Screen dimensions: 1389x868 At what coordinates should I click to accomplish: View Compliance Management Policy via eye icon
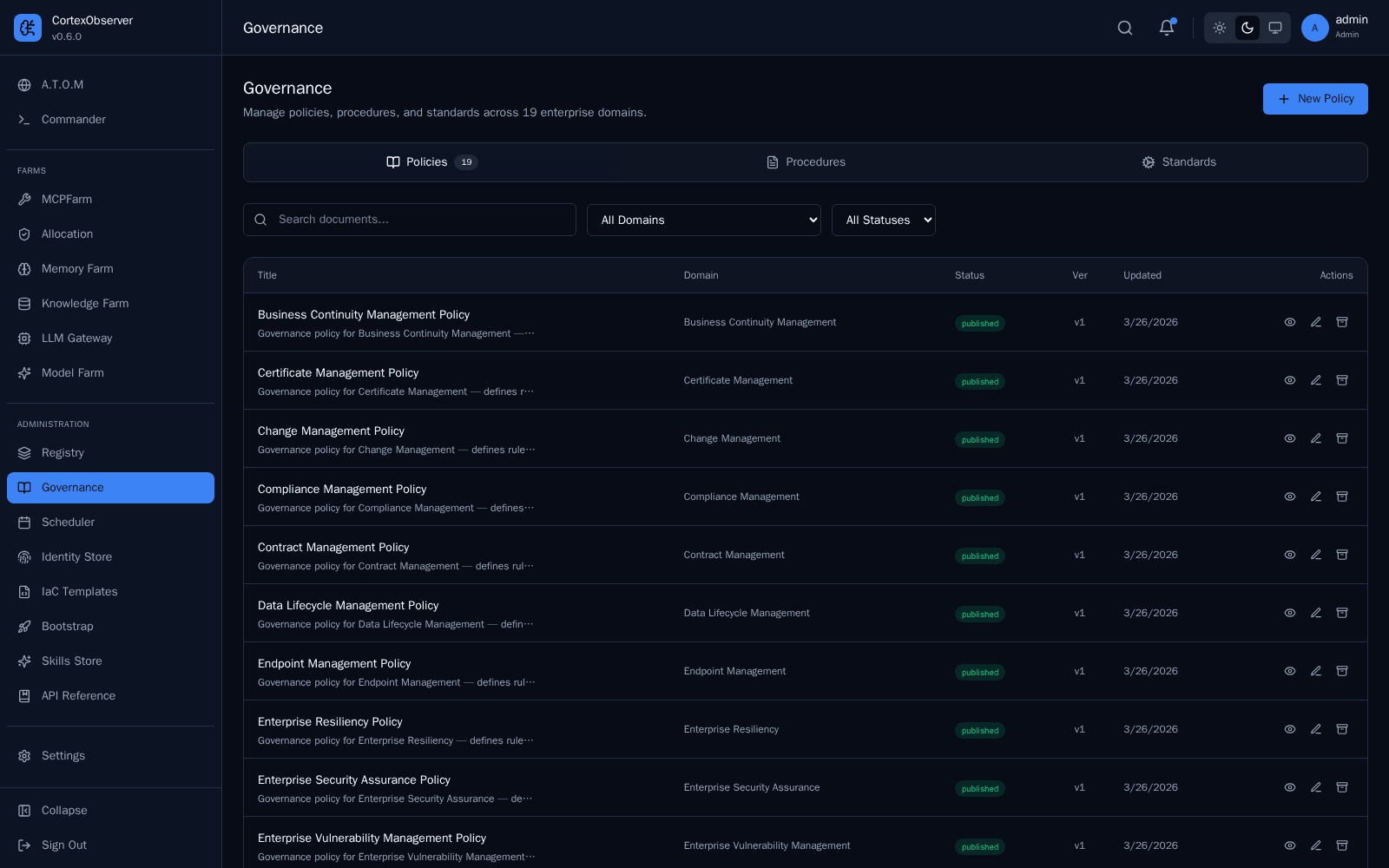tap(1290, 496)
